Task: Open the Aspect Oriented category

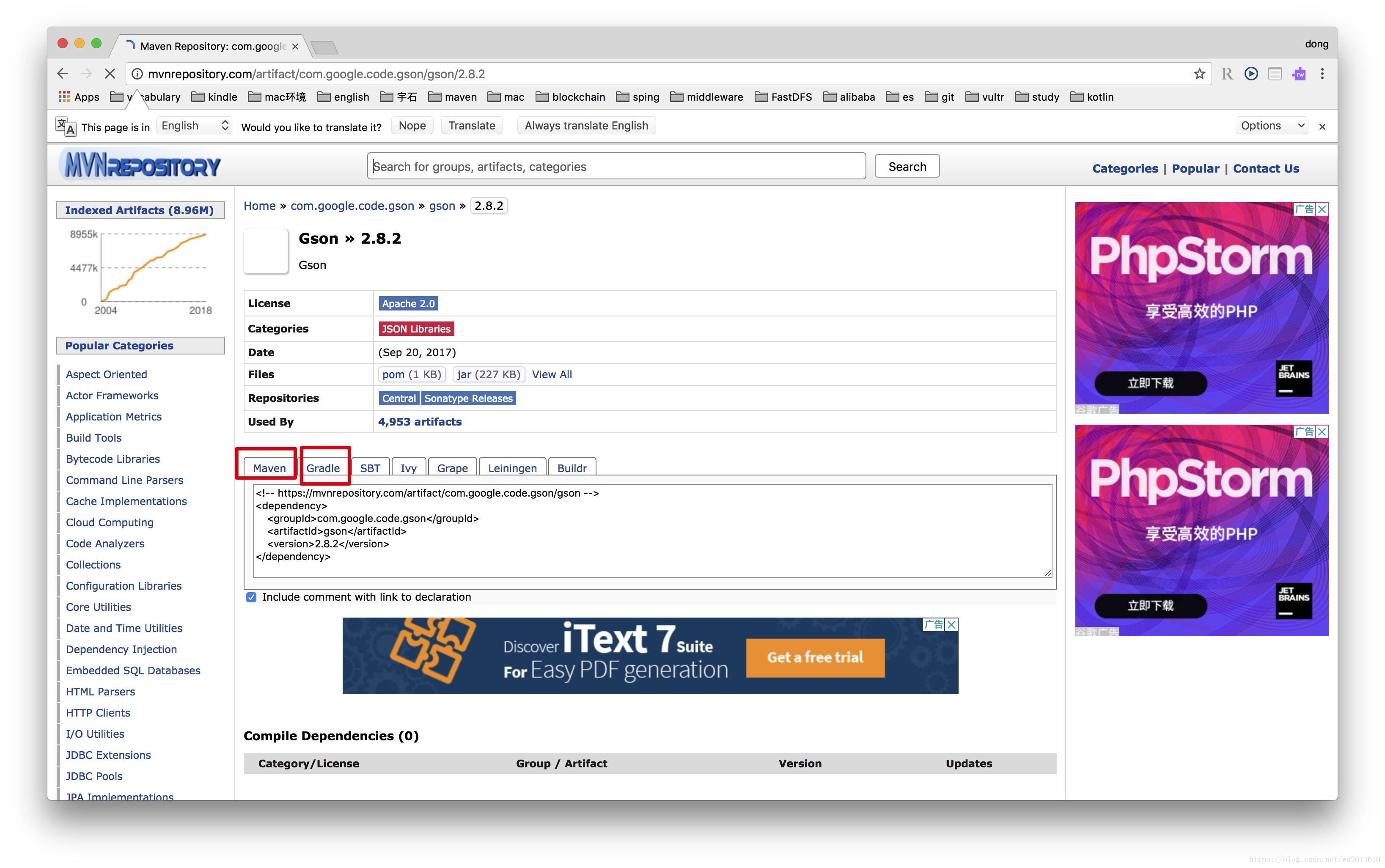Action: [106, 374]
